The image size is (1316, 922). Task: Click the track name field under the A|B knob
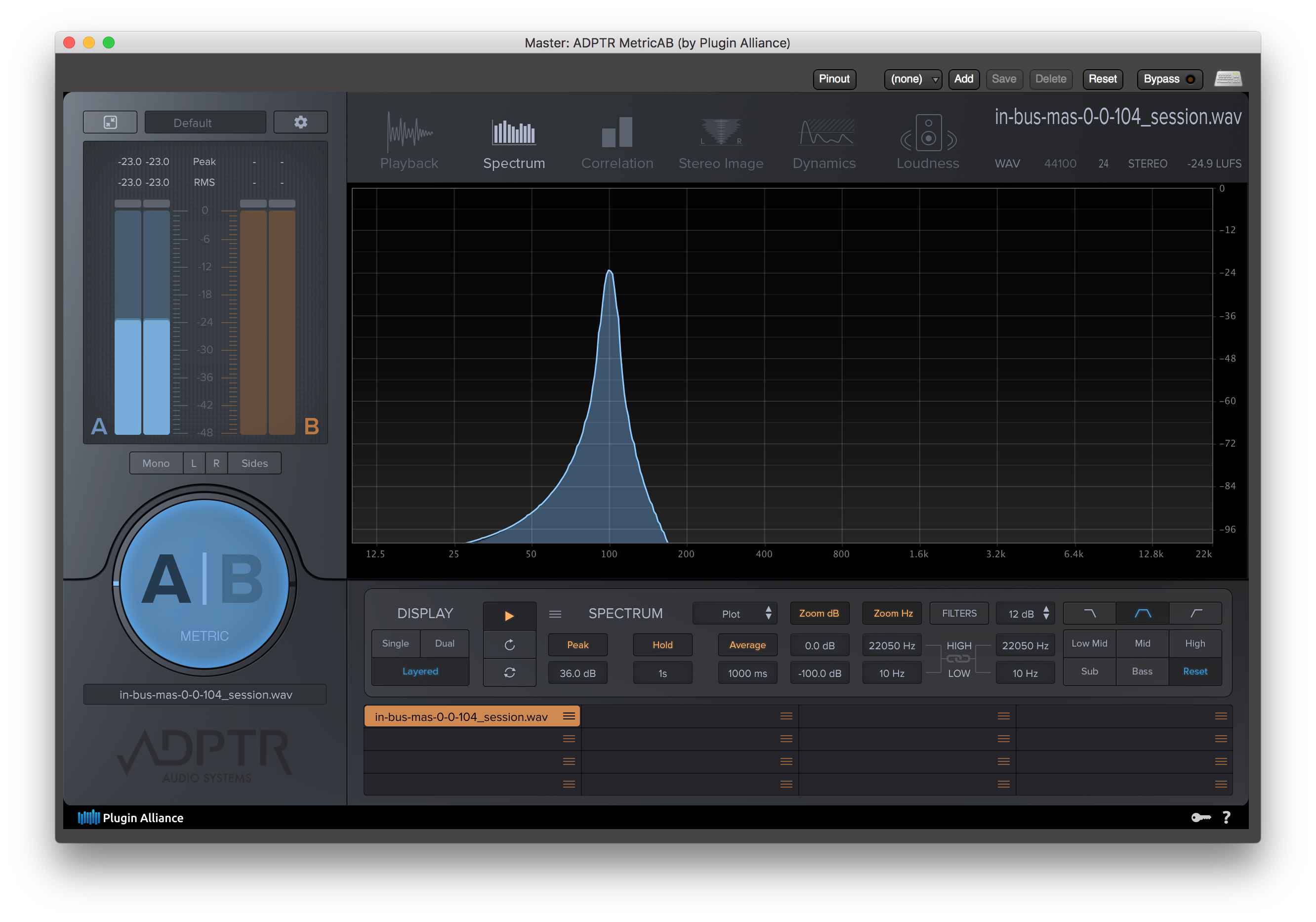(x=205, y=694)
